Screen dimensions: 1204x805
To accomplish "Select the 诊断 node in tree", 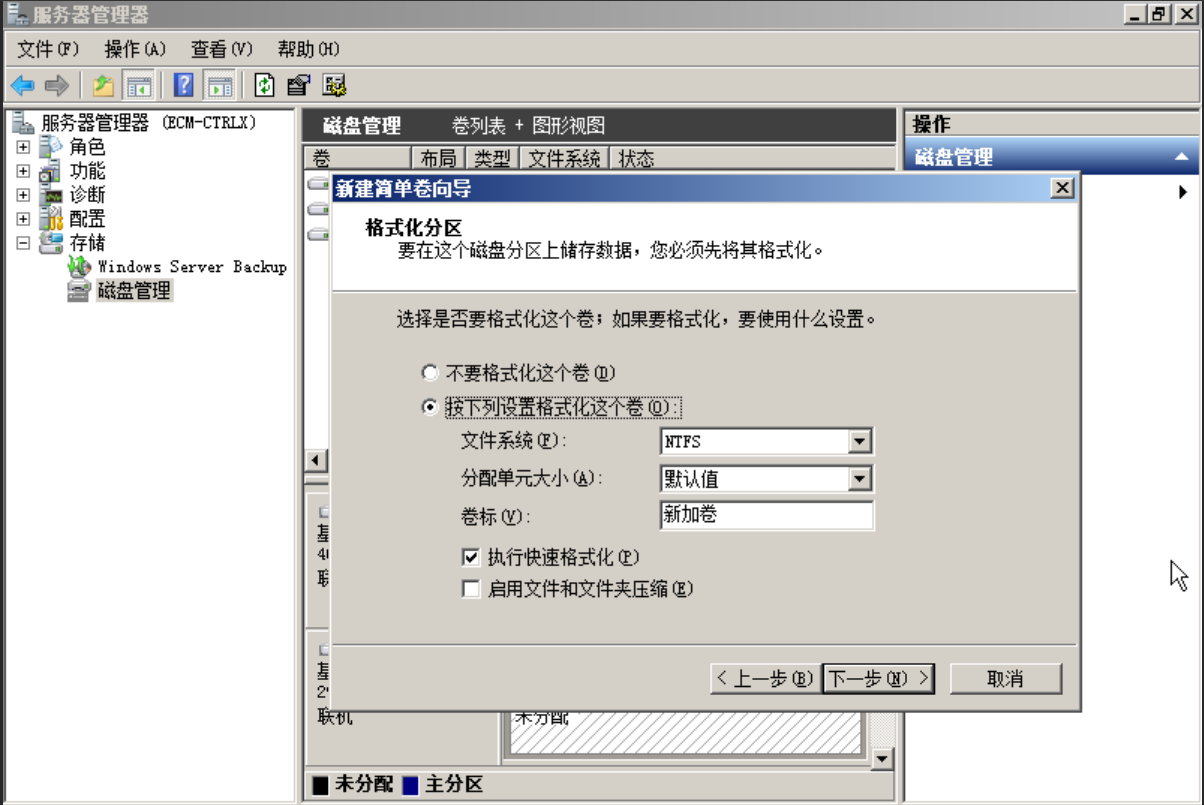I will point(87,195).
